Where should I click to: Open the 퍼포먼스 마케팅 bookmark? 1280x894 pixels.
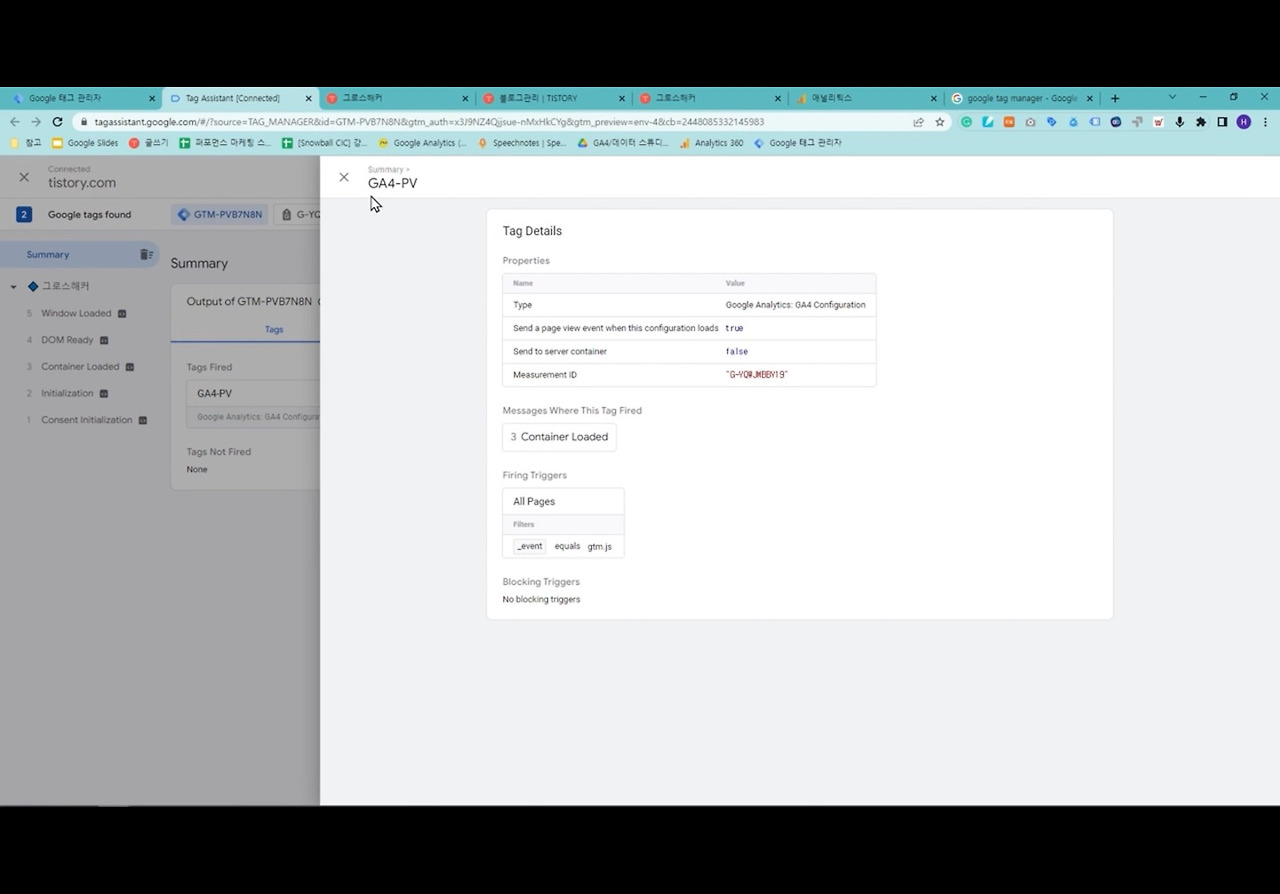[225, 143]
